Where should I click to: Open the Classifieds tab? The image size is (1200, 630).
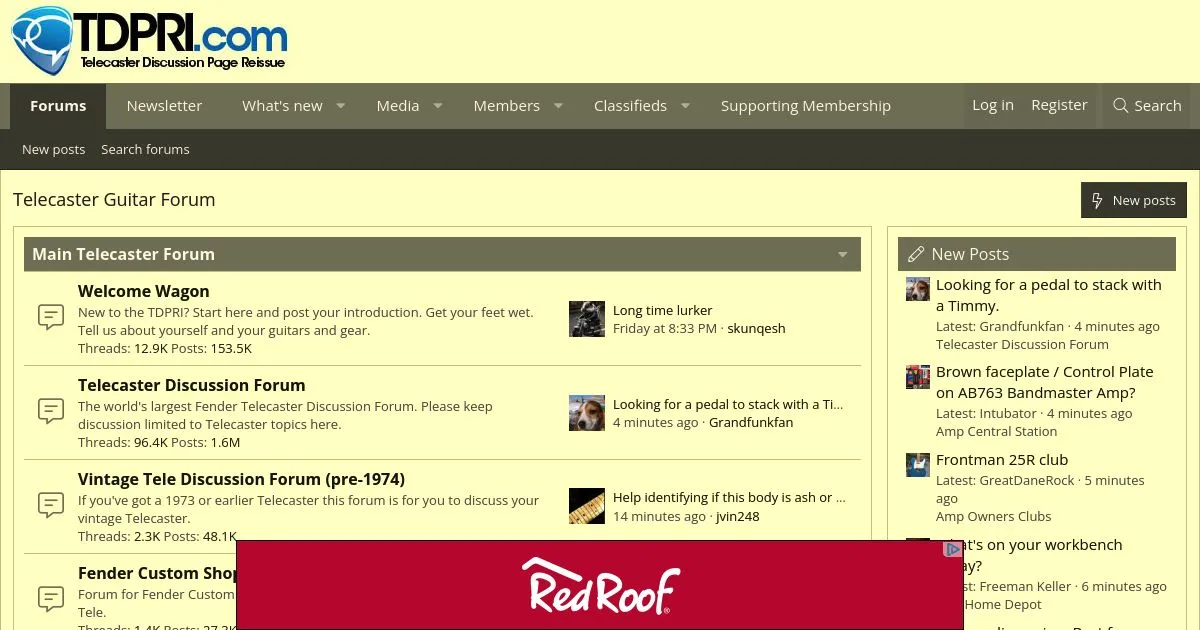[x=630, y=106]
